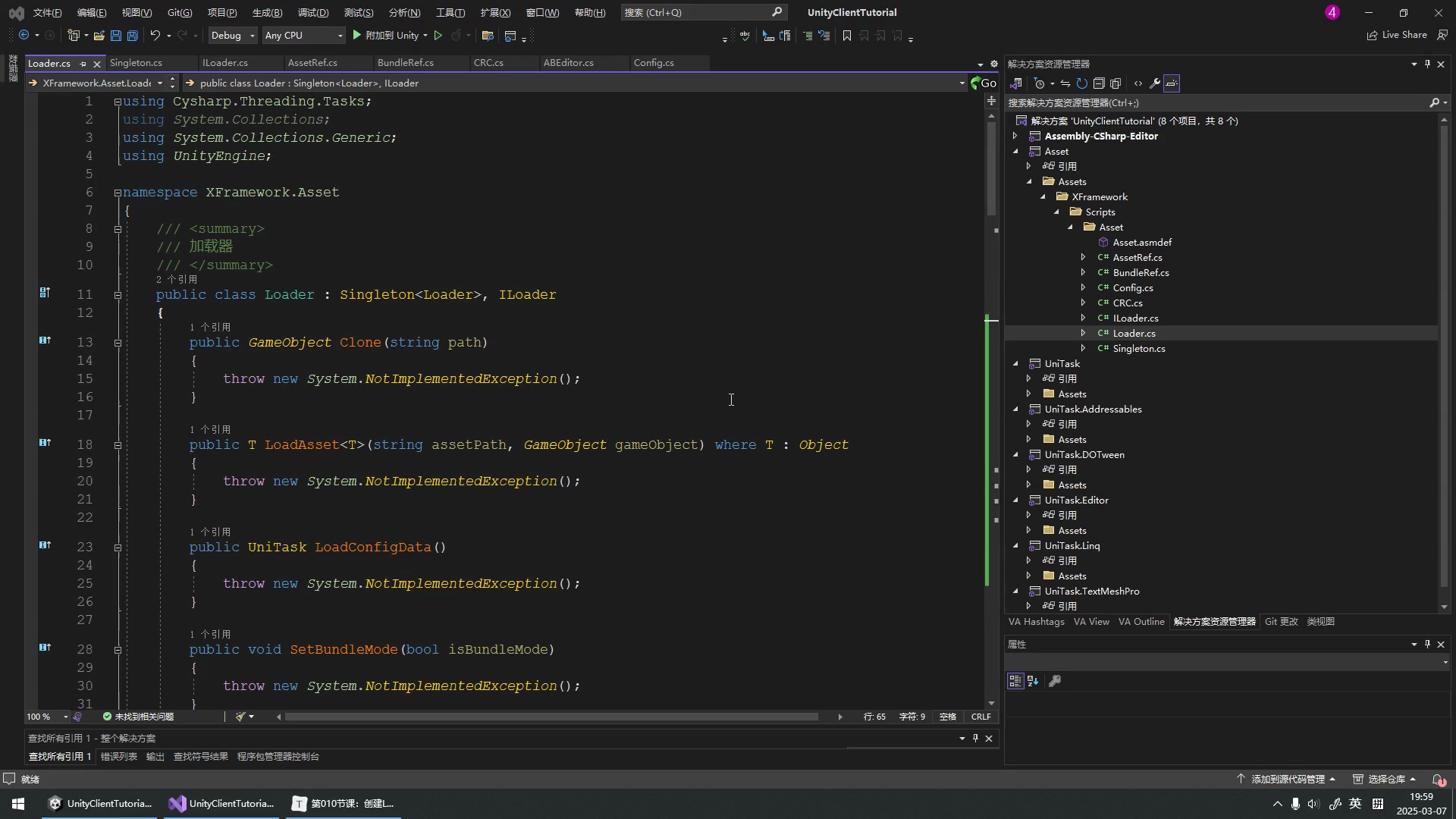Toggle a bookmark on the current line
Screen dimensions: 1456x819
coord(847,36)
